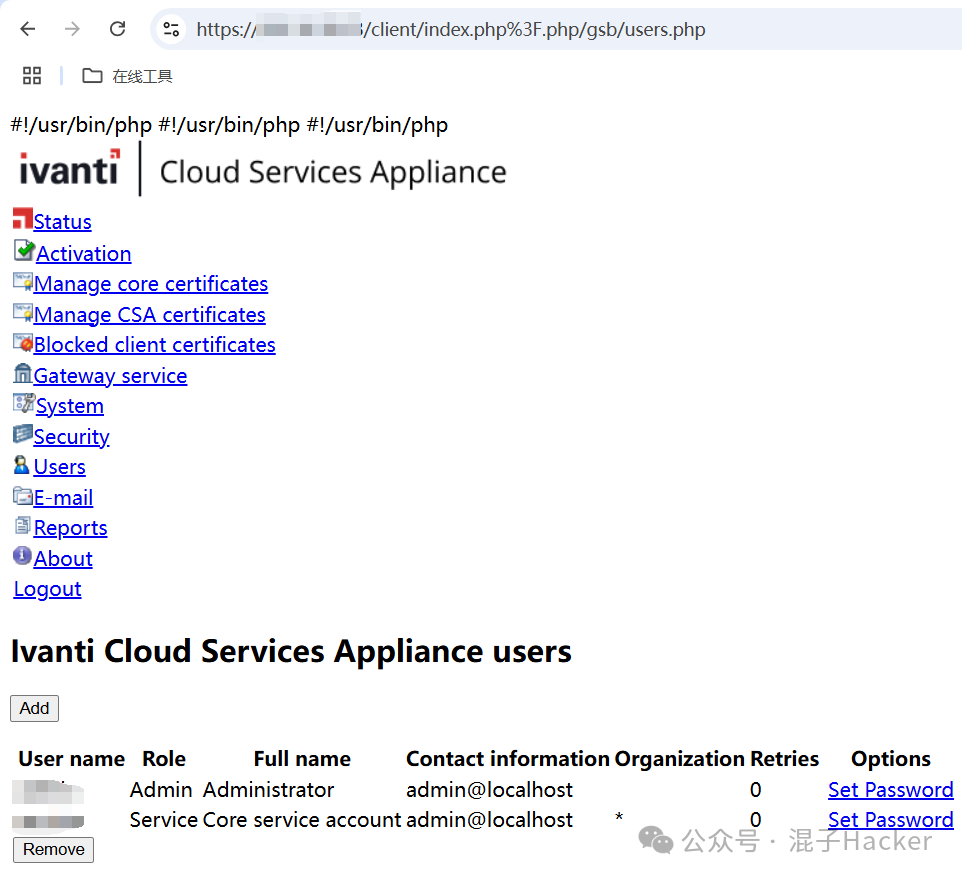Click the Full name column header
962x879 pixels.
302,759
